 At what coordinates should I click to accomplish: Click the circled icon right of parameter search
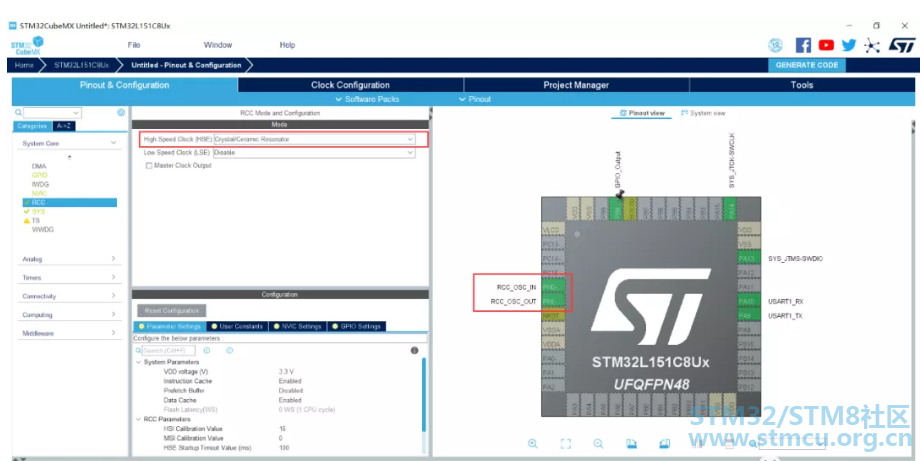pyautogui.click(x=230, y=351)
